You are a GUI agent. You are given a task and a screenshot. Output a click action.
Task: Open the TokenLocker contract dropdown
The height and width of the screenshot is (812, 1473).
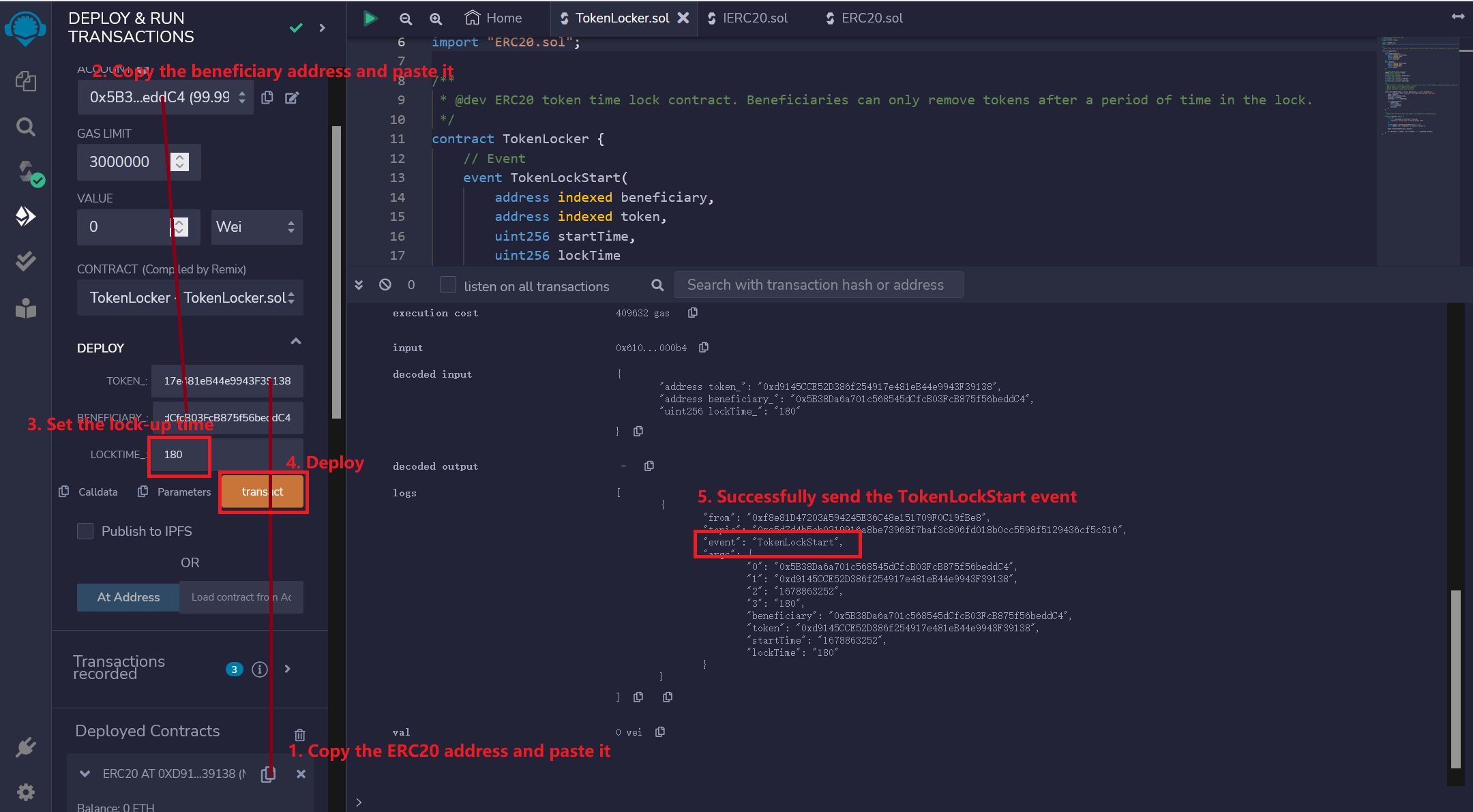(x=190, y=298)
